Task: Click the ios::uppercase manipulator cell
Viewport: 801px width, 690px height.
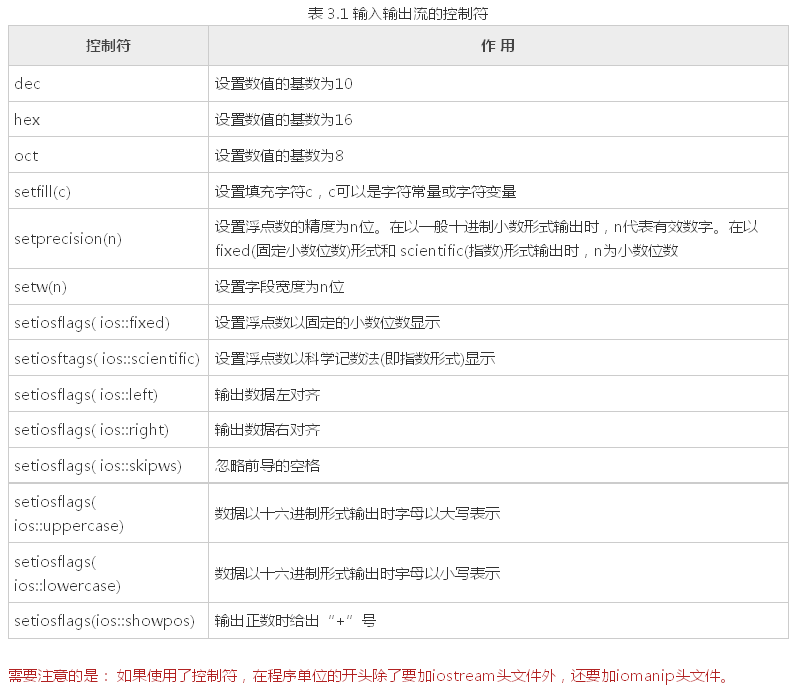Action: point(69,513)
